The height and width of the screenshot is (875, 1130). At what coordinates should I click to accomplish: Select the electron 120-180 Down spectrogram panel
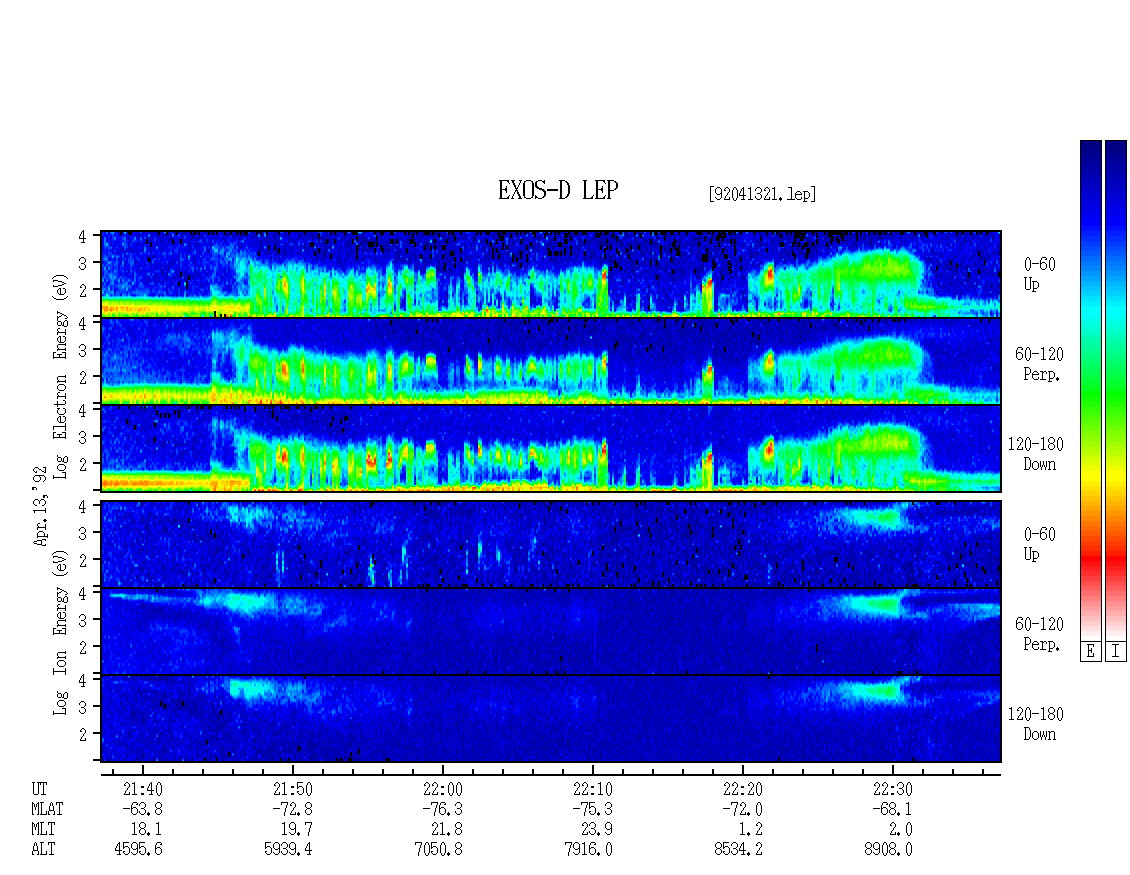point(551,448)
